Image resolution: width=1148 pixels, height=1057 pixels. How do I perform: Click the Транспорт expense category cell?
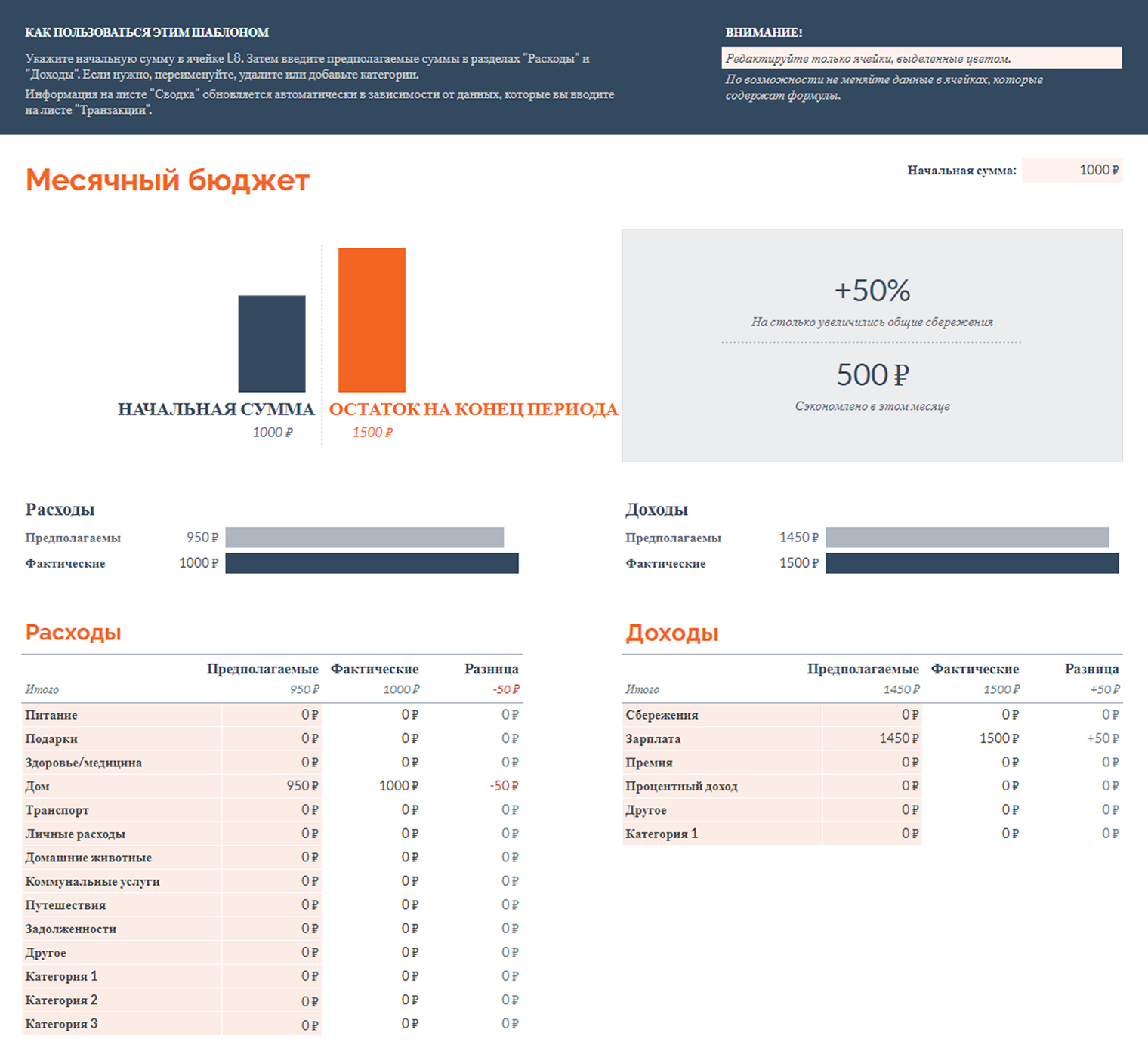click(x=122, y=810)
